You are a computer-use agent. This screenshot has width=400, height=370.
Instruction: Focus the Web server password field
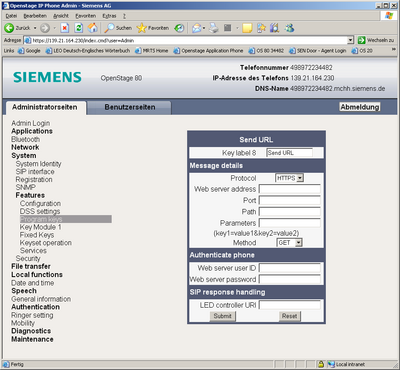290,279
